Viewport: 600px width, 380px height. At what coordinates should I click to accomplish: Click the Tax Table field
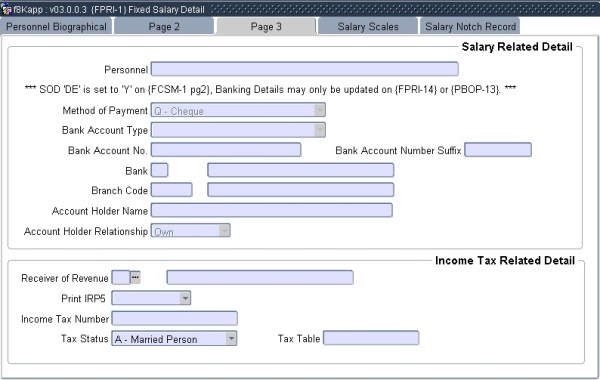(x=371, y=338)
